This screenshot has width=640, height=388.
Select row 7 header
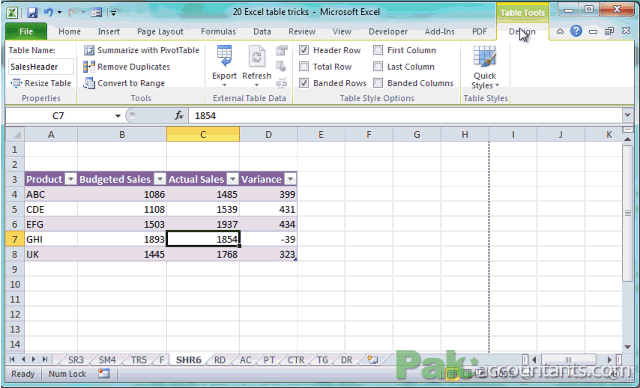[x=15, y=239]
